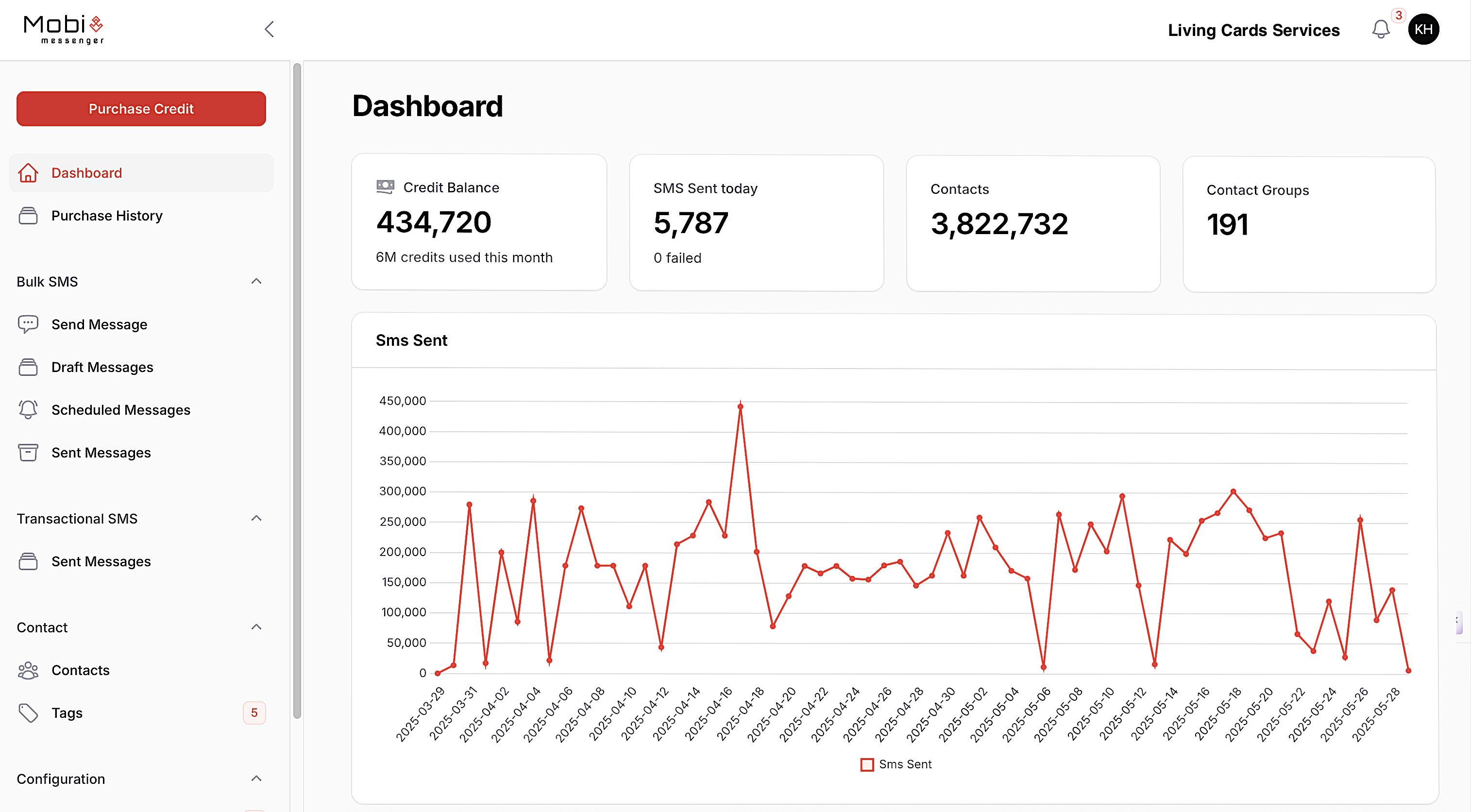
Task: Collapse the Configuration section
Action: point(256,779)
